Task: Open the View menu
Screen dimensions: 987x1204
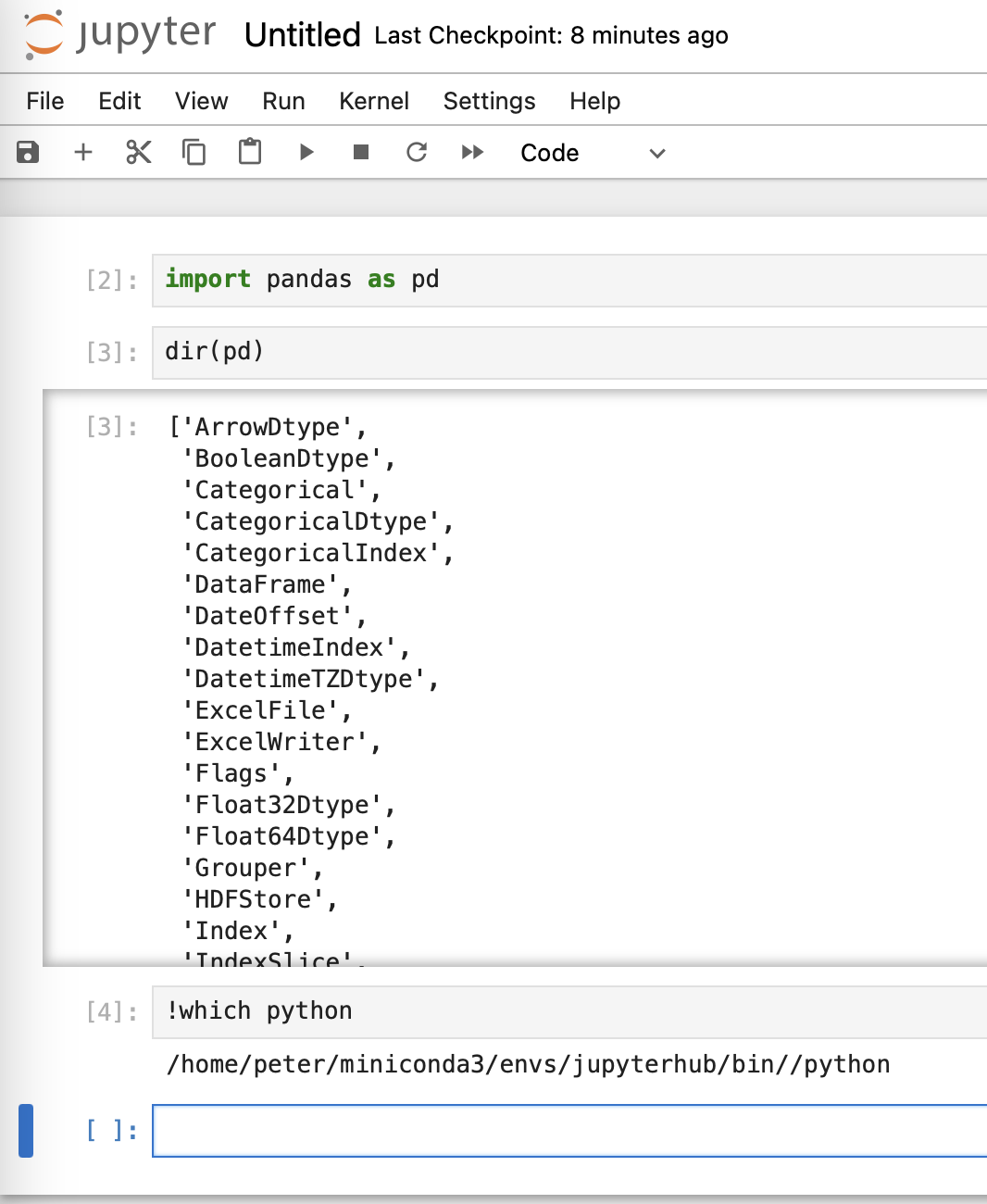Action: 201,101
